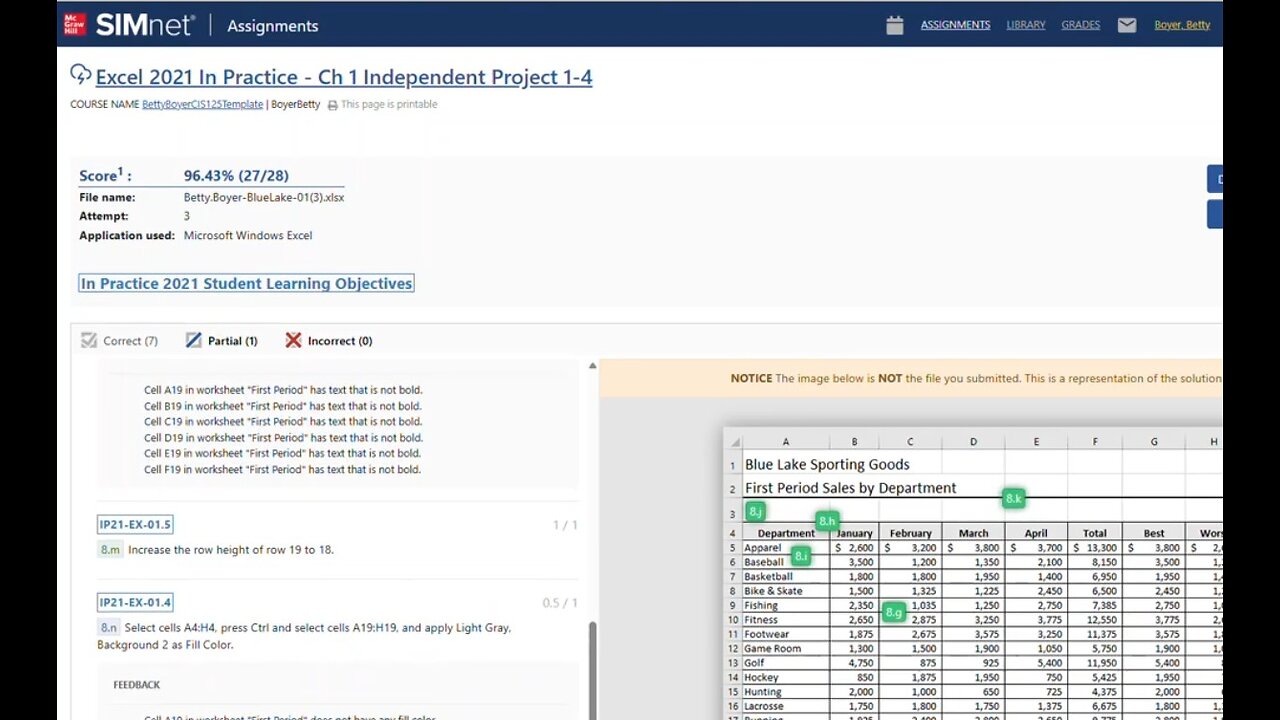
Task: Click the 0.5 / 1 score text
Action: [x=560, y=603]
